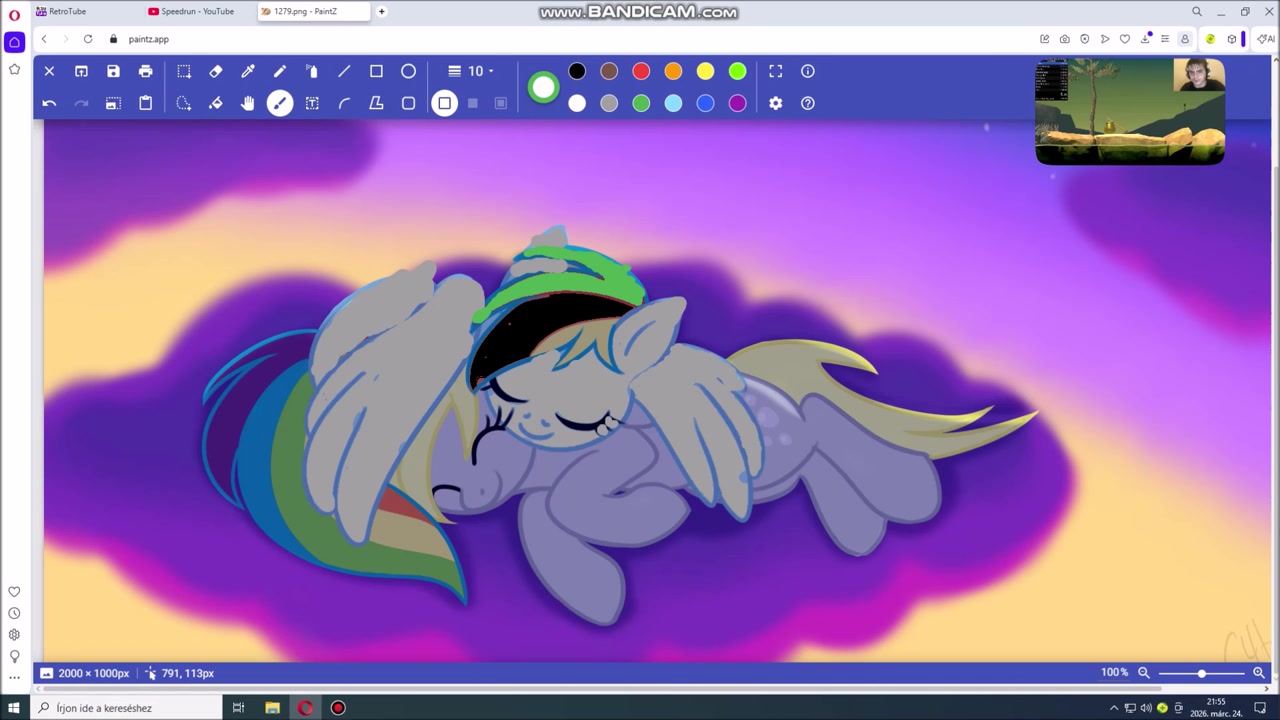Viewport: 1280px width, 720px height.
Task: Pick the Eyedropper color picker tool
Action: coord(248,71)
